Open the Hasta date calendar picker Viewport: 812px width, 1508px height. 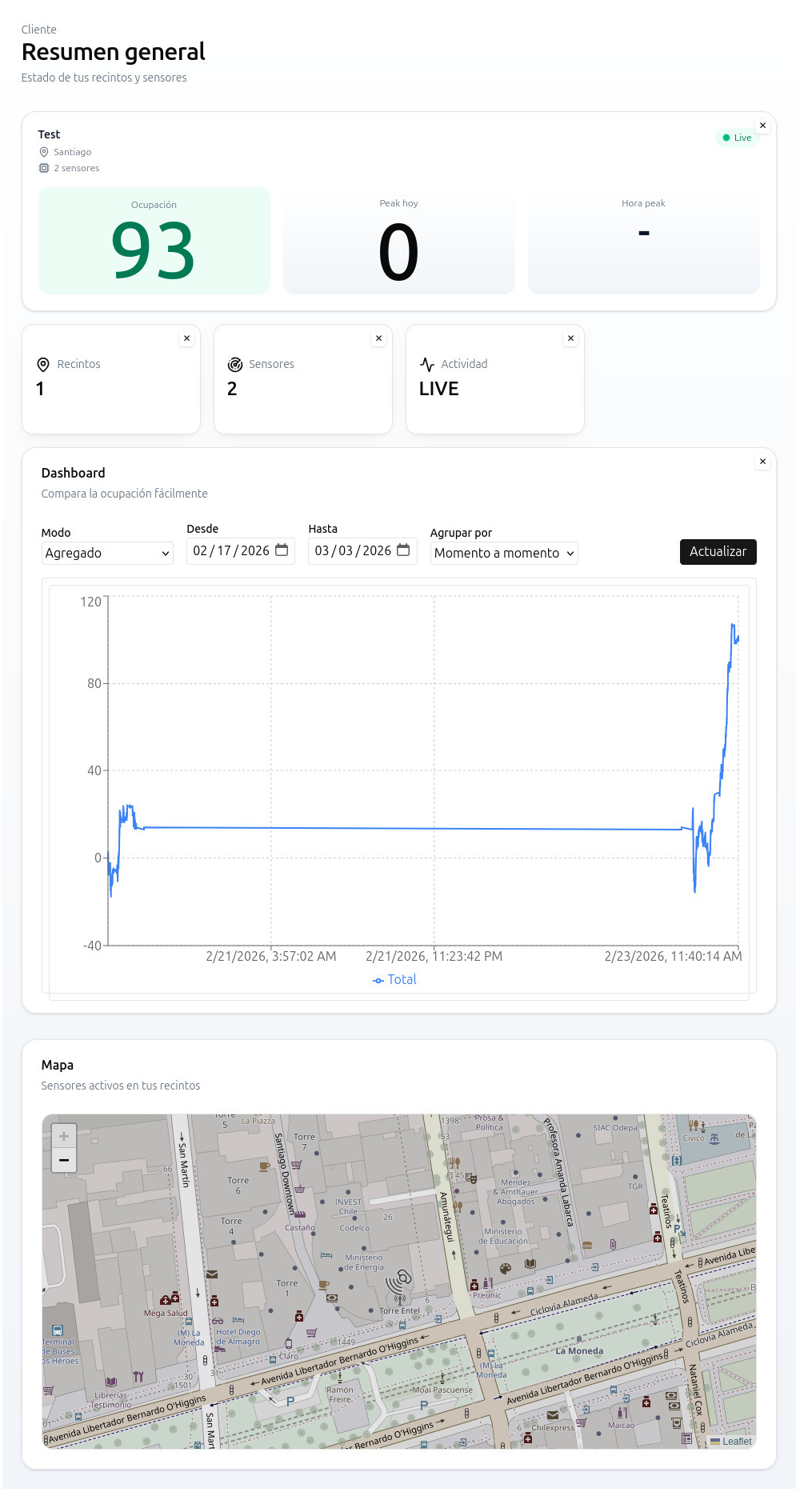(x=403, y=550)
